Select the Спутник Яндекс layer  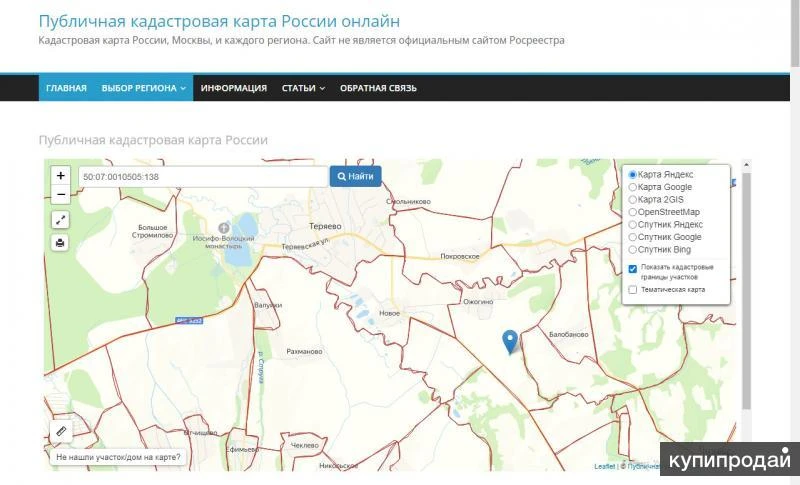click(632, 225)
